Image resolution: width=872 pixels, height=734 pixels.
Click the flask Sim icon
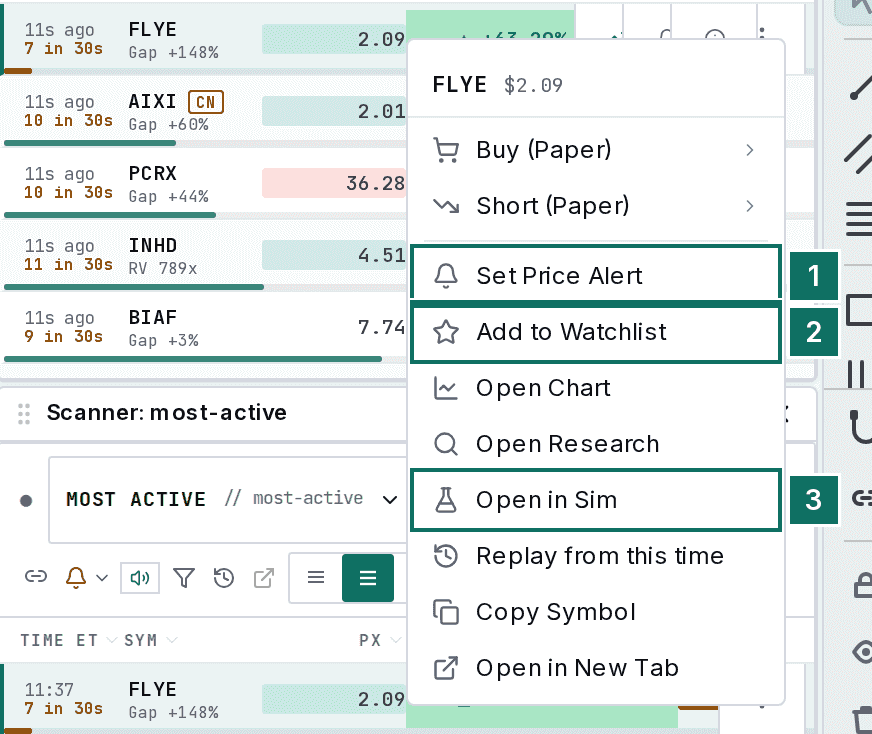tap(446, 500)
